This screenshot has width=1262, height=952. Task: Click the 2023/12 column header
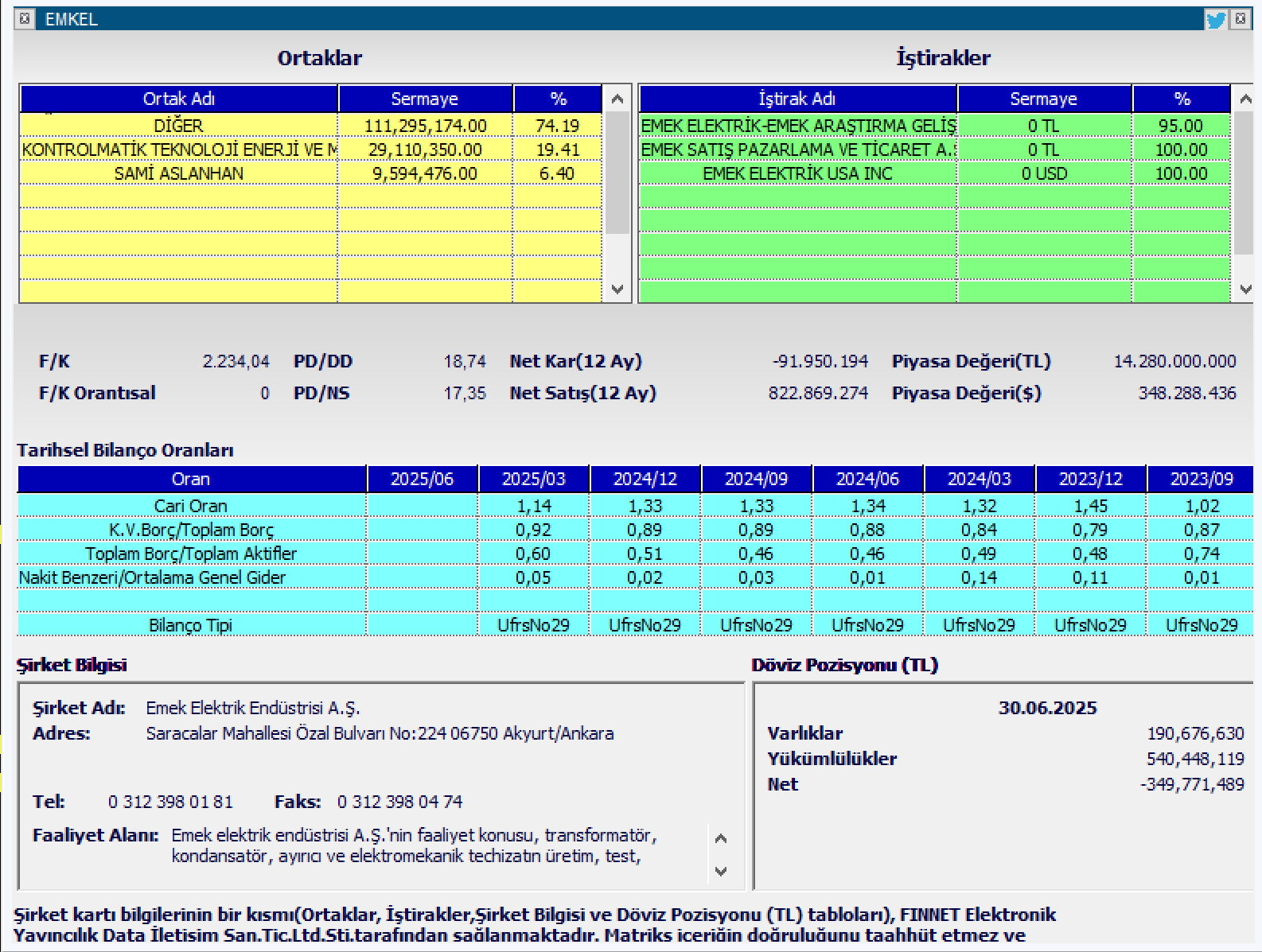[x=1090, y=479]
